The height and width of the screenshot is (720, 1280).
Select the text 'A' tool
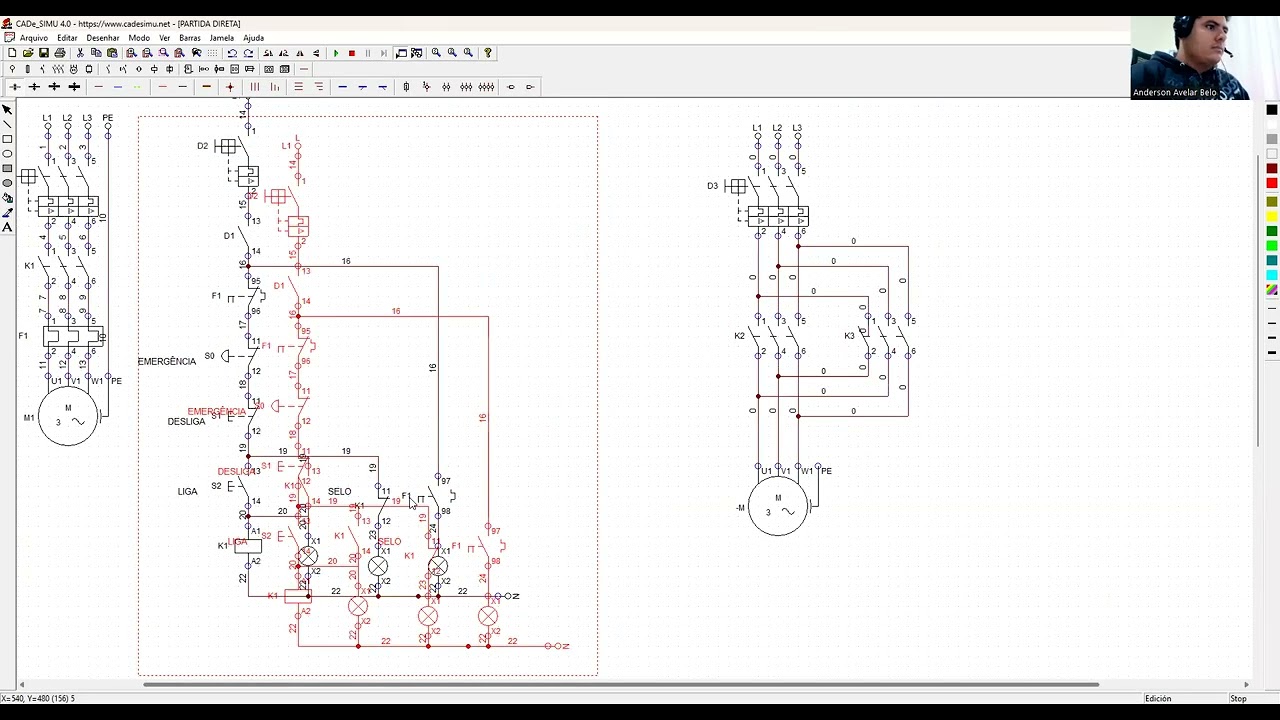click(7, 227)
